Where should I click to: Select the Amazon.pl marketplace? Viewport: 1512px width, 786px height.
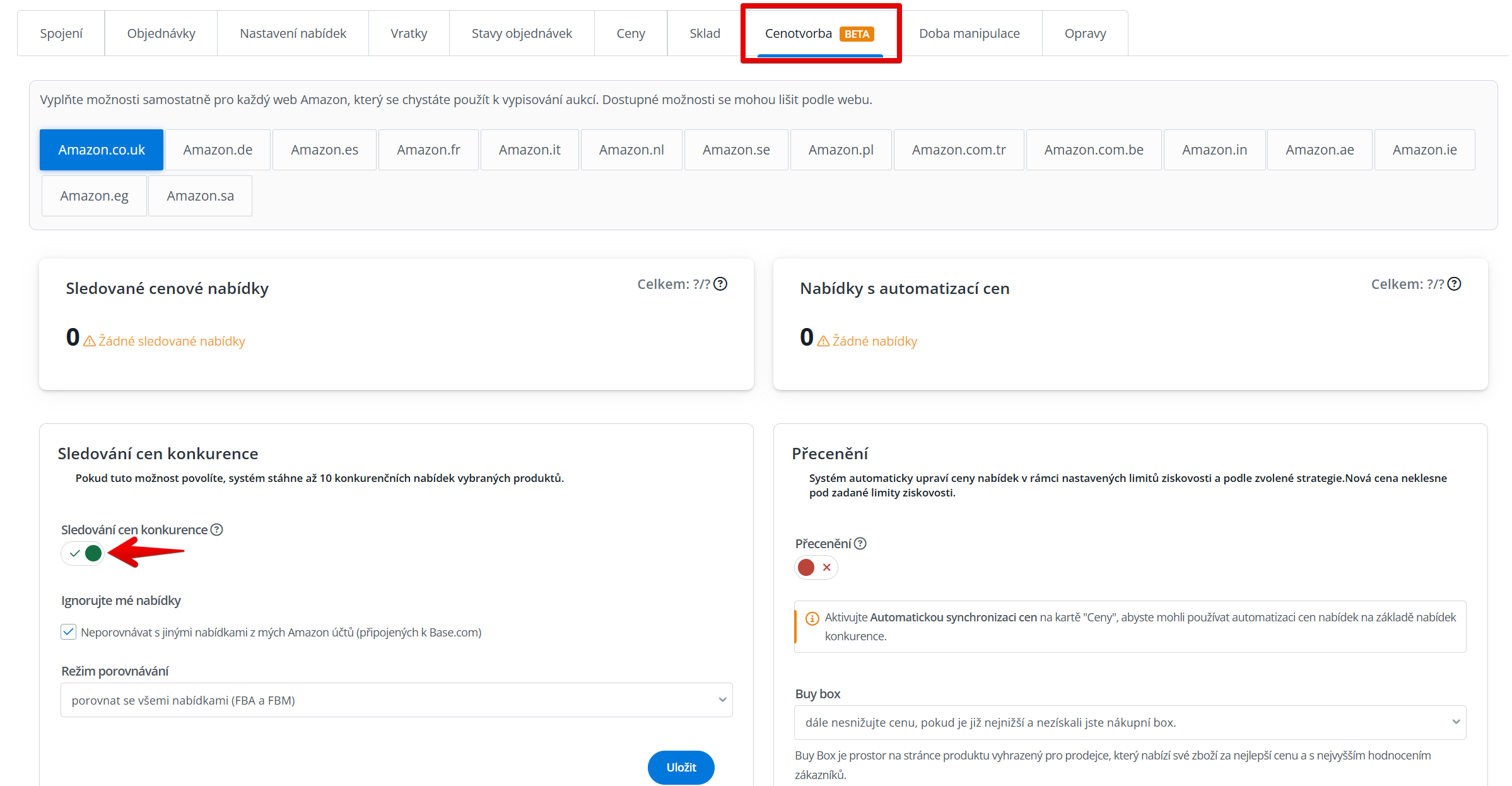pyautogui.click(x=841, y=150)
